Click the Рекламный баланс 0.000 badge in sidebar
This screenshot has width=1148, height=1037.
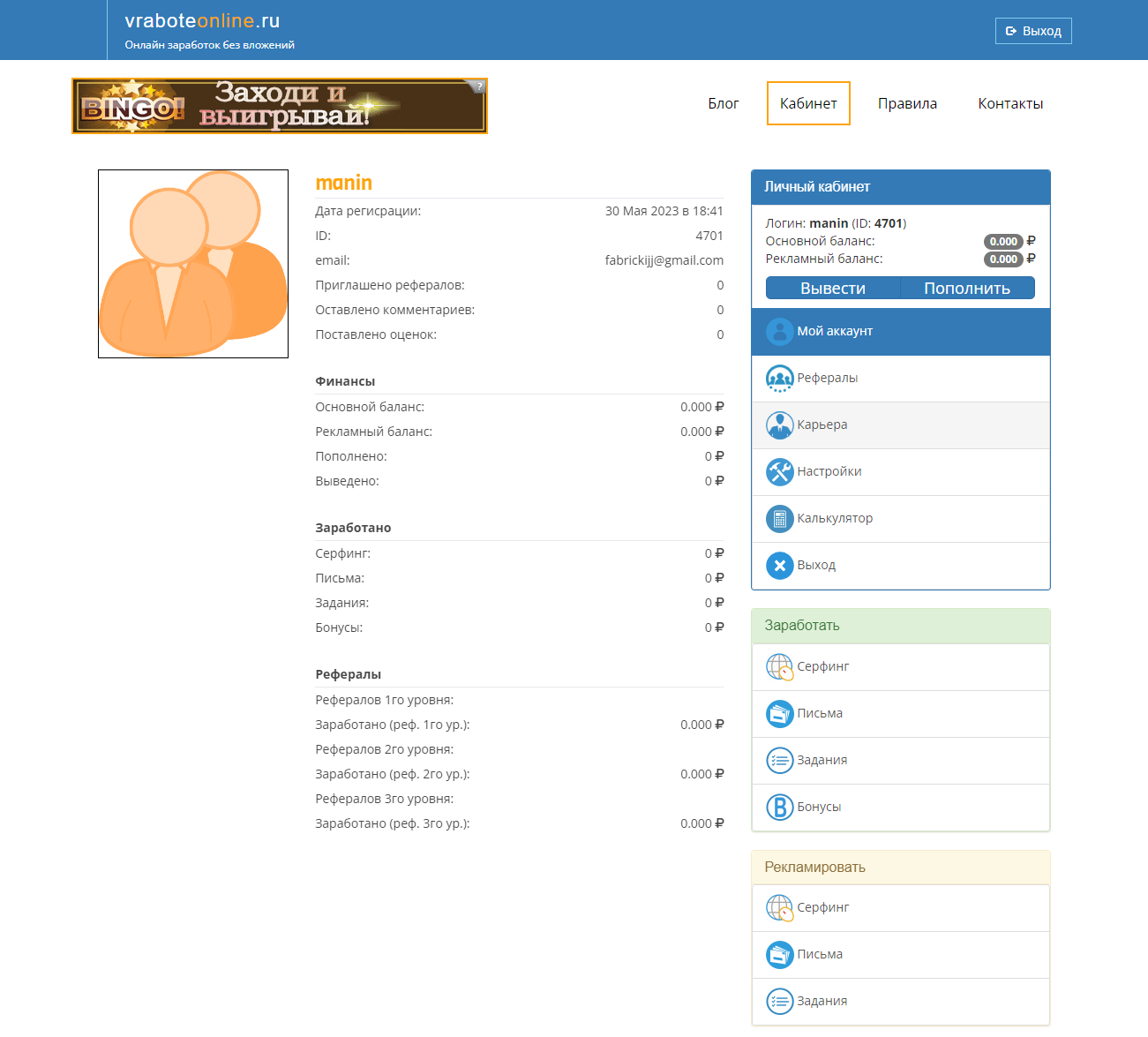[1003, 259]
